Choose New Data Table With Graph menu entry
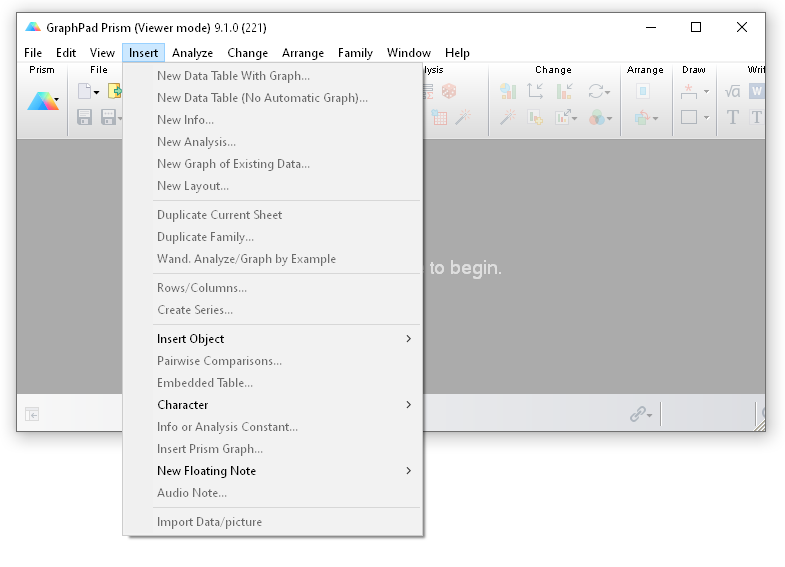 tap(272, 76)
